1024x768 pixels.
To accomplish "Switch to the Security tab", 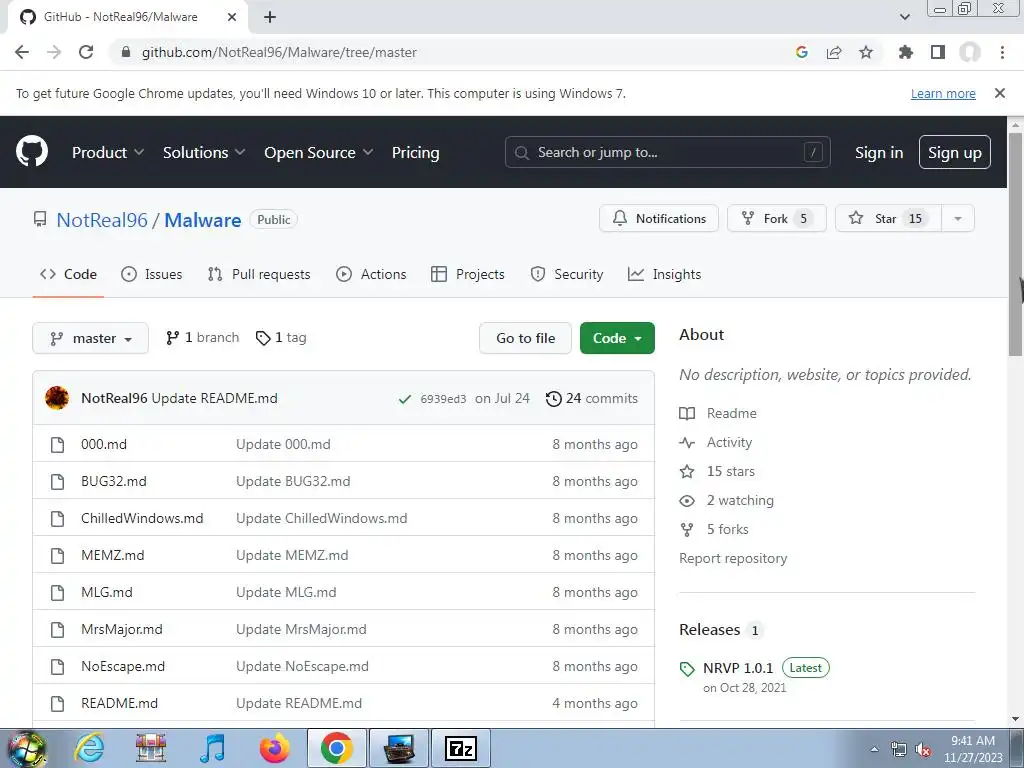I will point(567,274).
